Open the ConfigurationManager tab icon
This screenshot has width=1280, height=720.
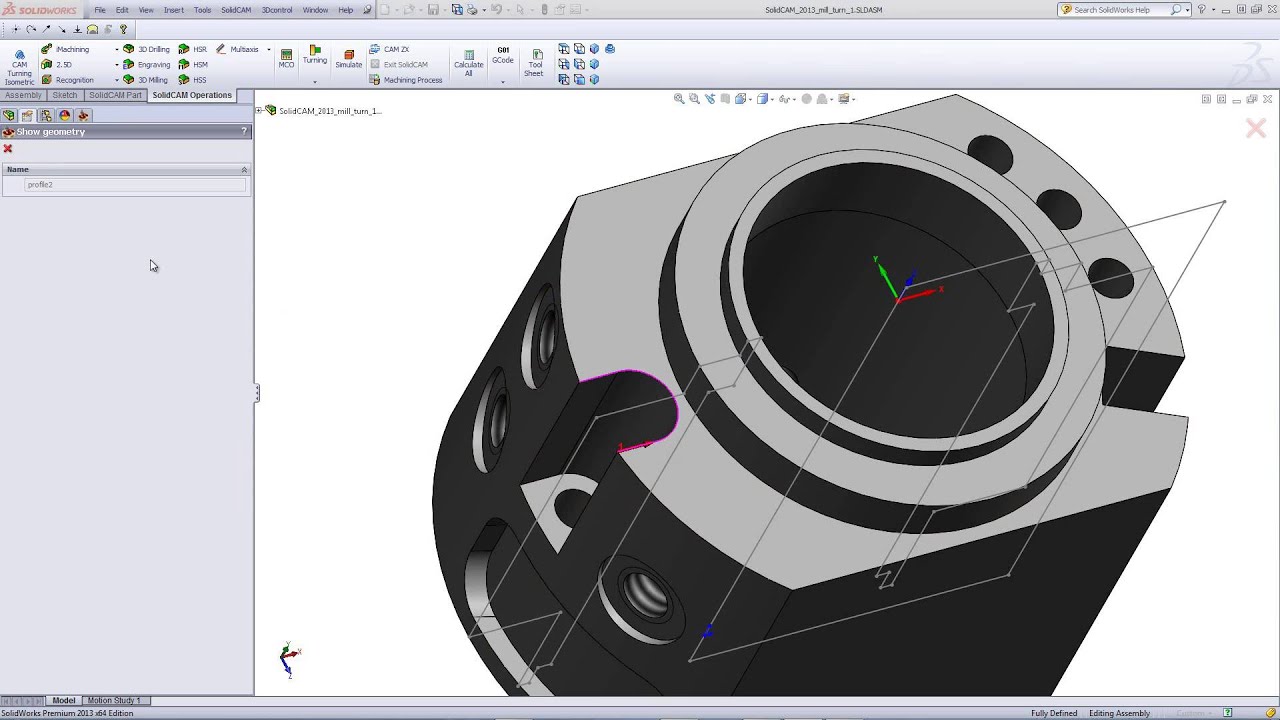coord(46,116)
